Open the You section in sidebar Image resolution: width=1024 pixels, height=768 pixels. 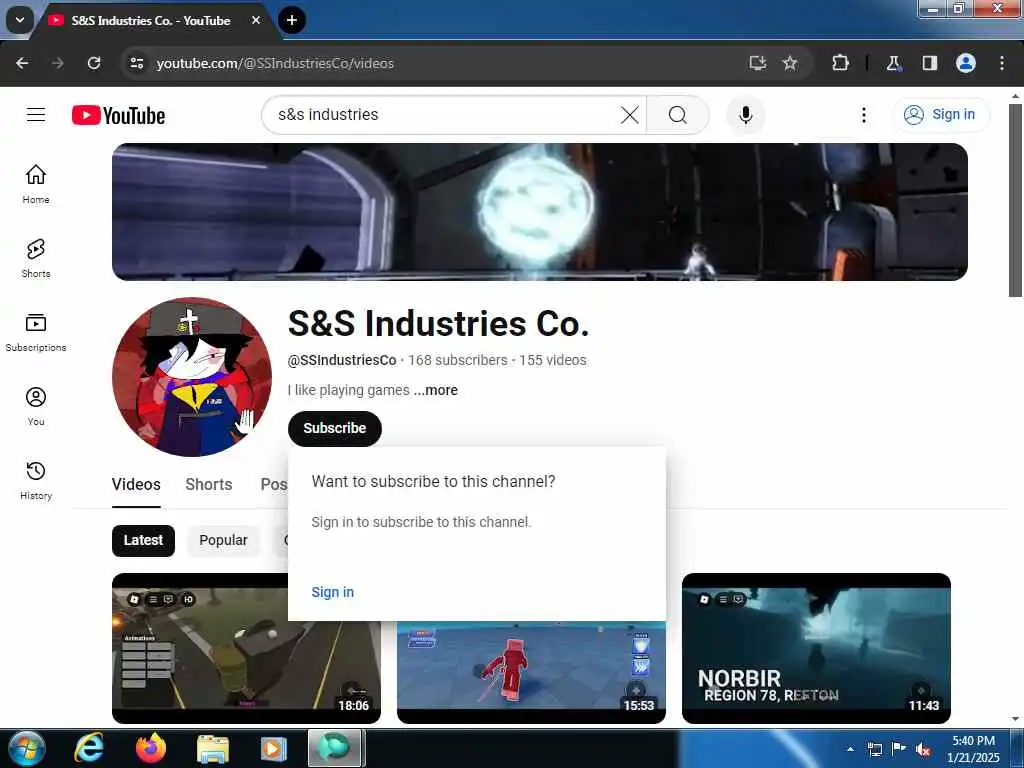tap(36, 406)
